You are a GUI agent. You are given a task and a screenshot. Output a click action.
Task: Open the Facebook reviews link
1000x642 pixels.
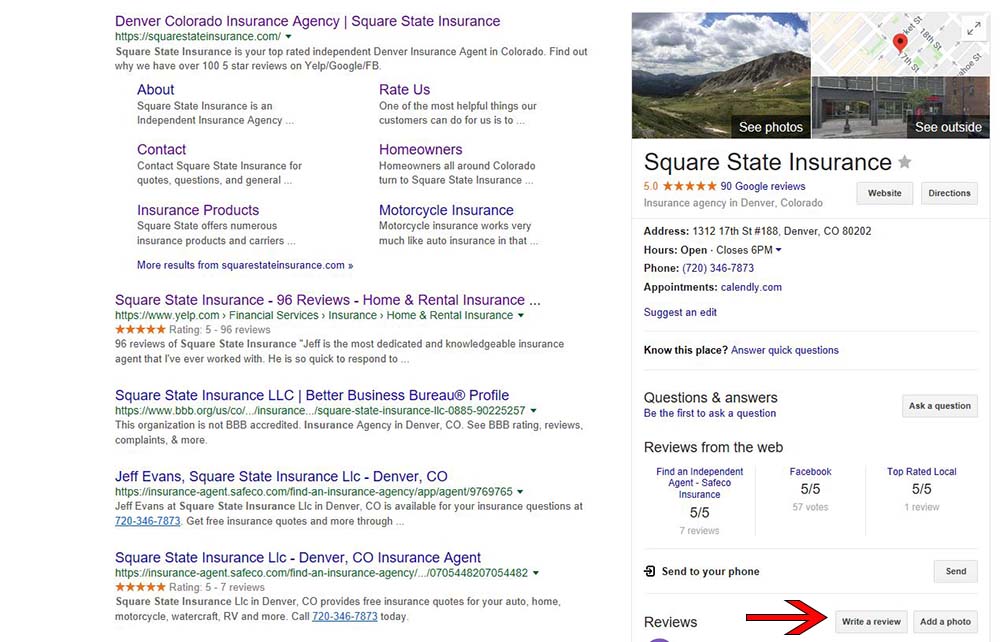pyautogui.click(x=811, y=472)
